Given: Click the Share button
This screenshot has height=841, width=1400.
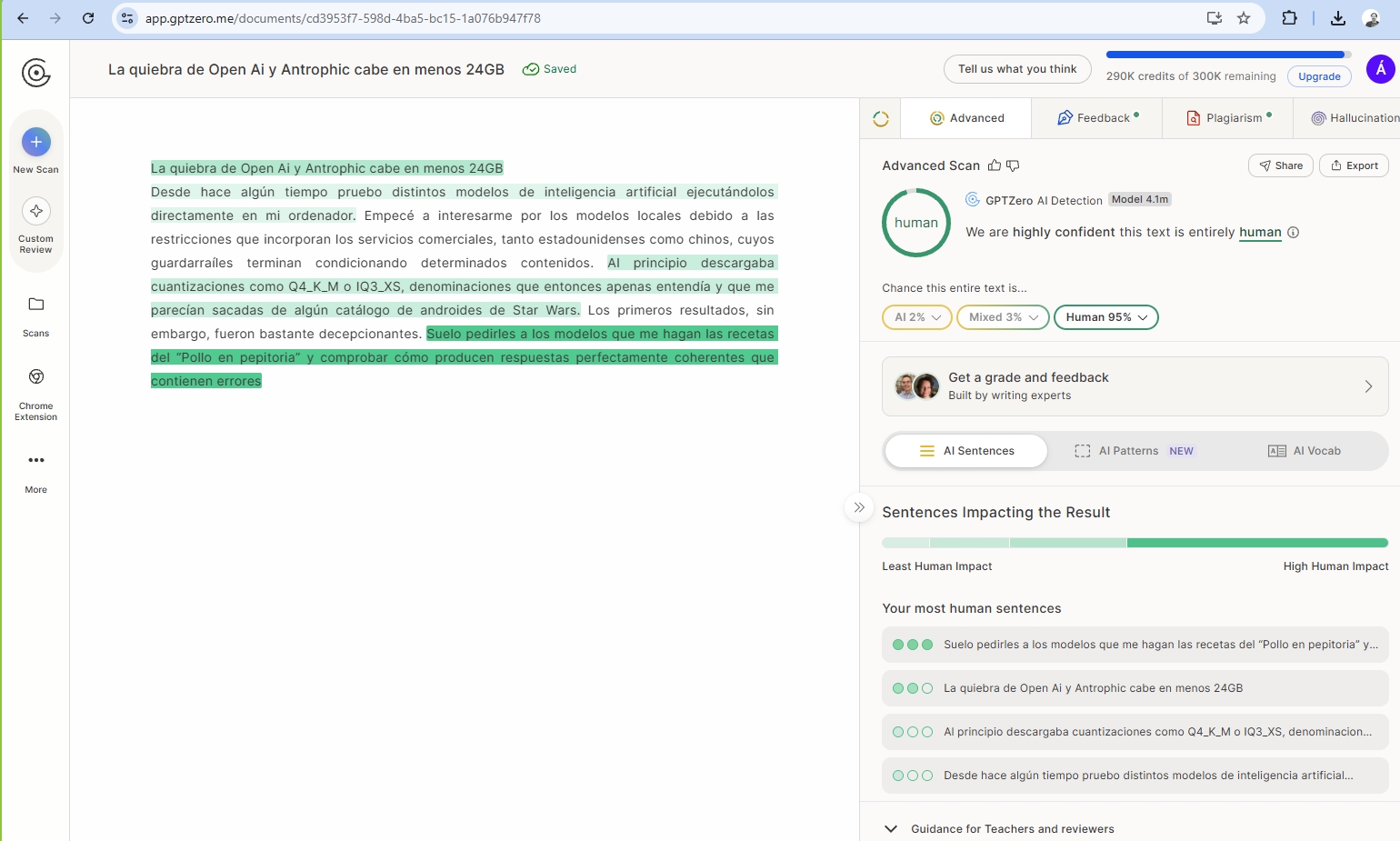Looking at the screenshot, I should click(x=1280, y=165).
